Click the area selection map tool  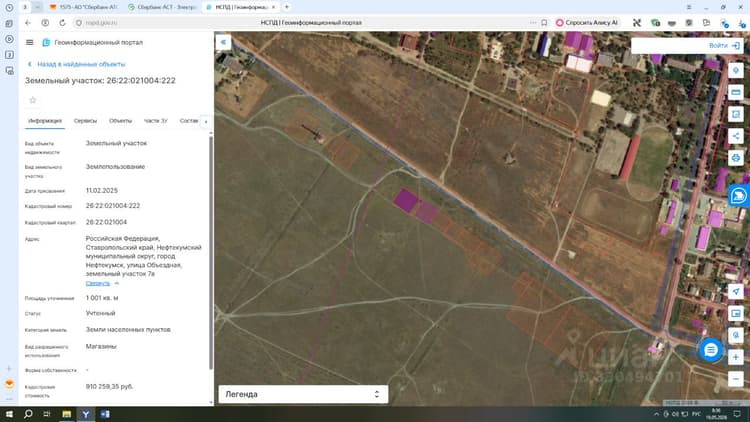tap(736, 114)
